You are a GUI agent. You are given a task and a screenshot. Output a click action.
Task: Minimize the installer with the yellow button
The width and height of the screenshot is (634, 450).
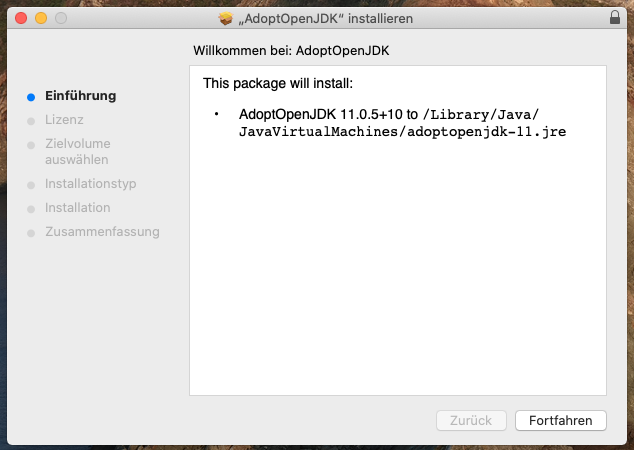[41, 18]
